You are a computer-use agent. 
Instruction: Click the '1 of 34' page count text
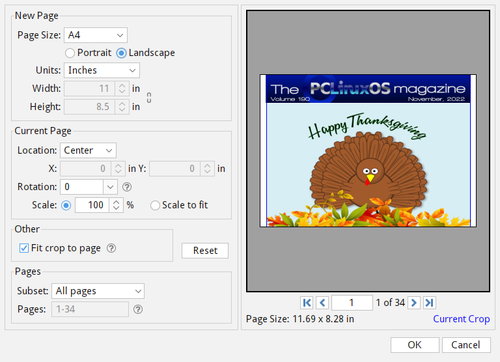click(x=390, y=303)
